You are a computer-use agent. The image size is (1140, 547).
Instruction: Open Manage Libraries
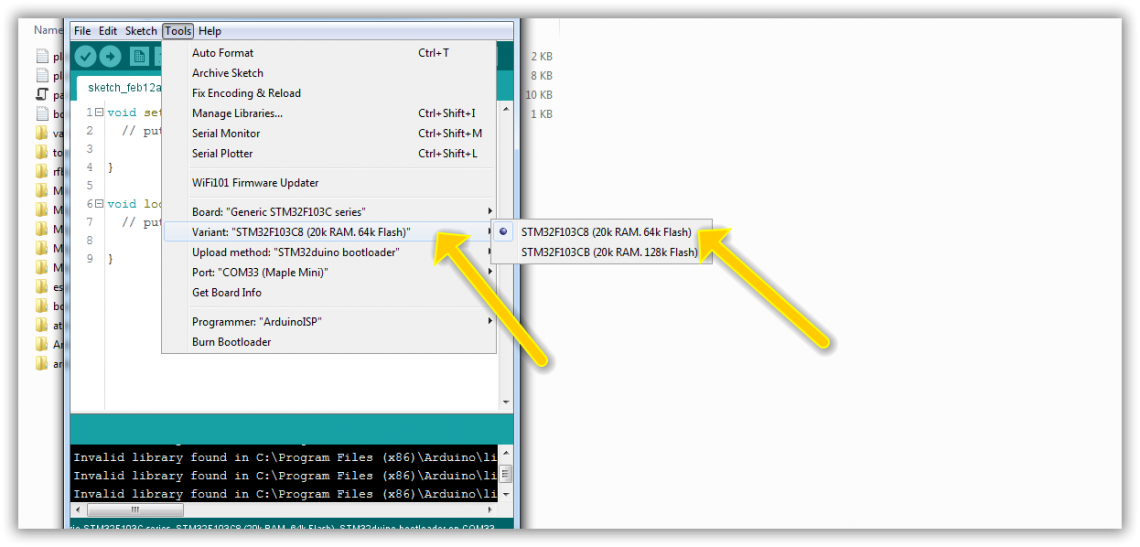(x=237, y=113)
